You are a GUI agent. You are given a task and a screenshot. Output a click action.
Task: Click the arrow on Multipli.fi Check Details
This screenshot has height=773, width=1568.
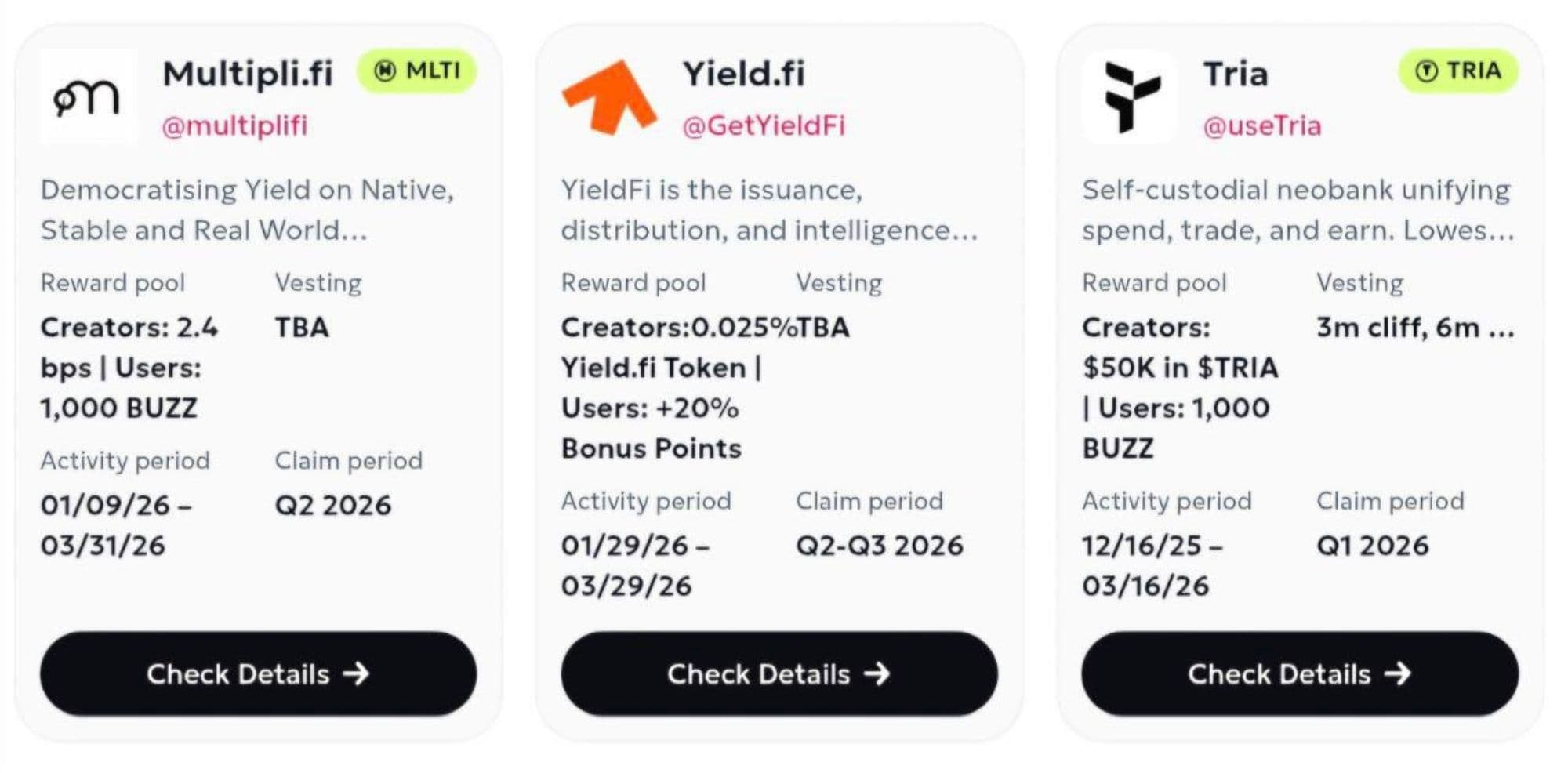357,673
